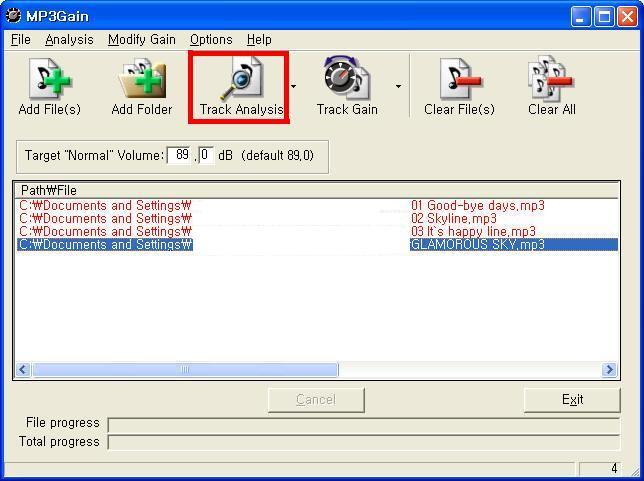Click the Total progress bar
The height and width of the screenshot is (481, 644).
tap(363, 442)
